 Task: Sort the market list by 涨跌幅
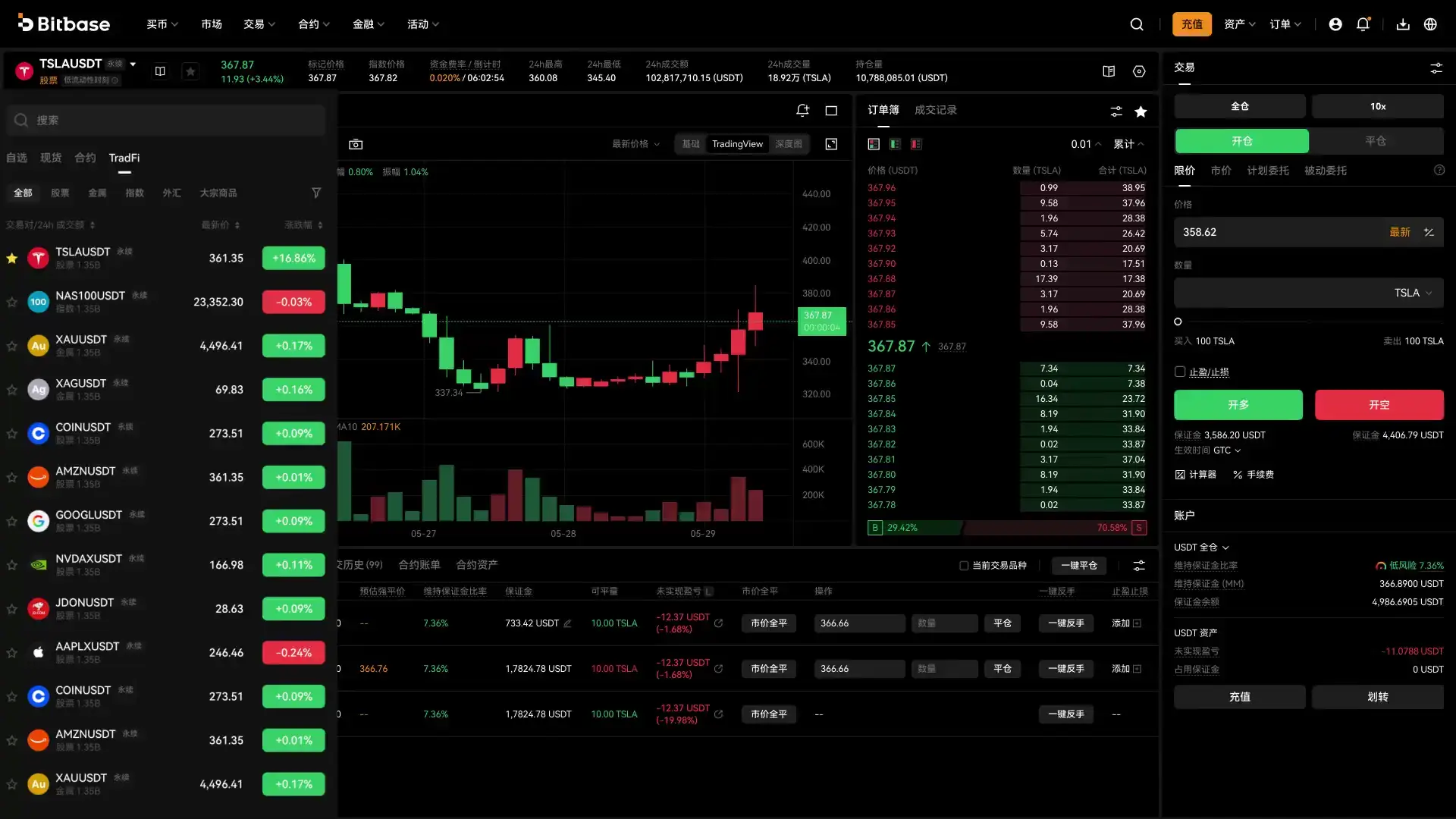point(303,225)
